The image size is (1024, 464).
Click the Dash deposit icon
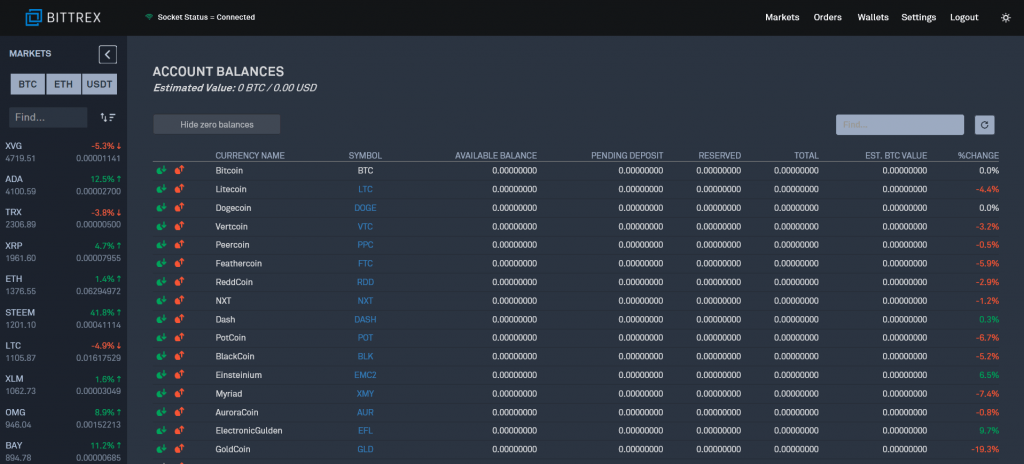pos(162,319)
